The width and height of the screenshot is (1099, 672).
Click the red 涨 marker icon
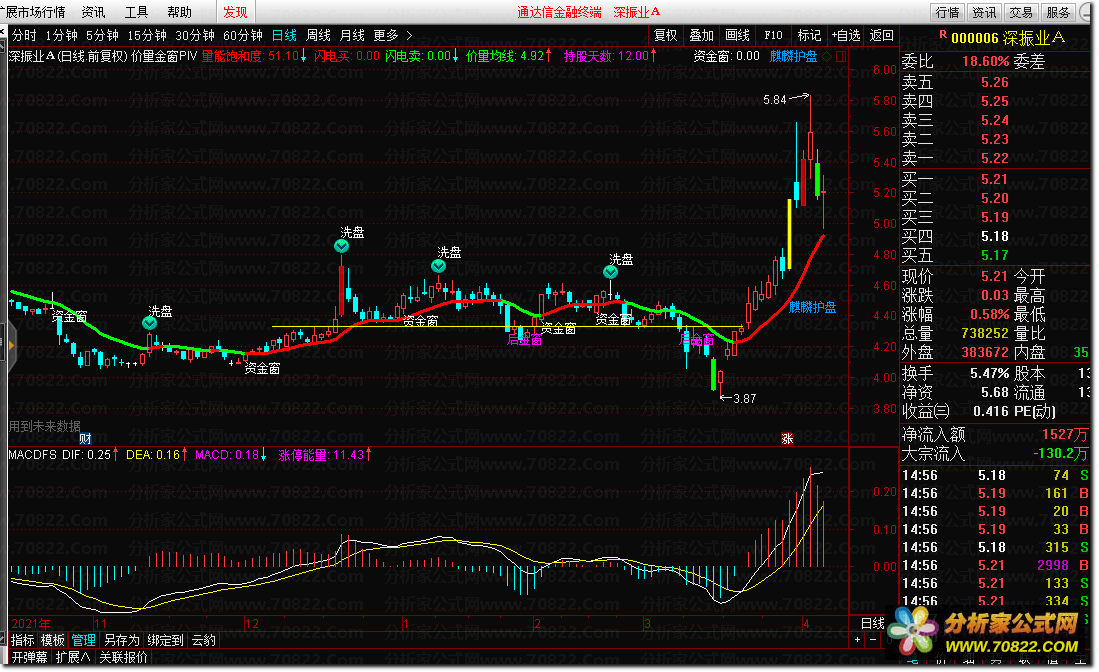coord(787,439)
